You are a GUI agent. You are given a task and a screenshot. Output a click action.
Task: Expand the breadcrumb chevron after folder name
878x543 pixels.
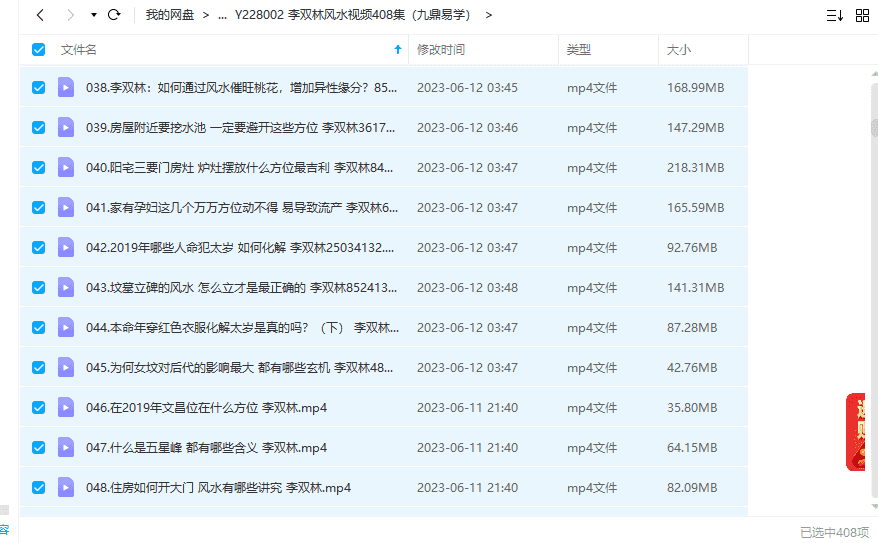click(x=488, y=15)
